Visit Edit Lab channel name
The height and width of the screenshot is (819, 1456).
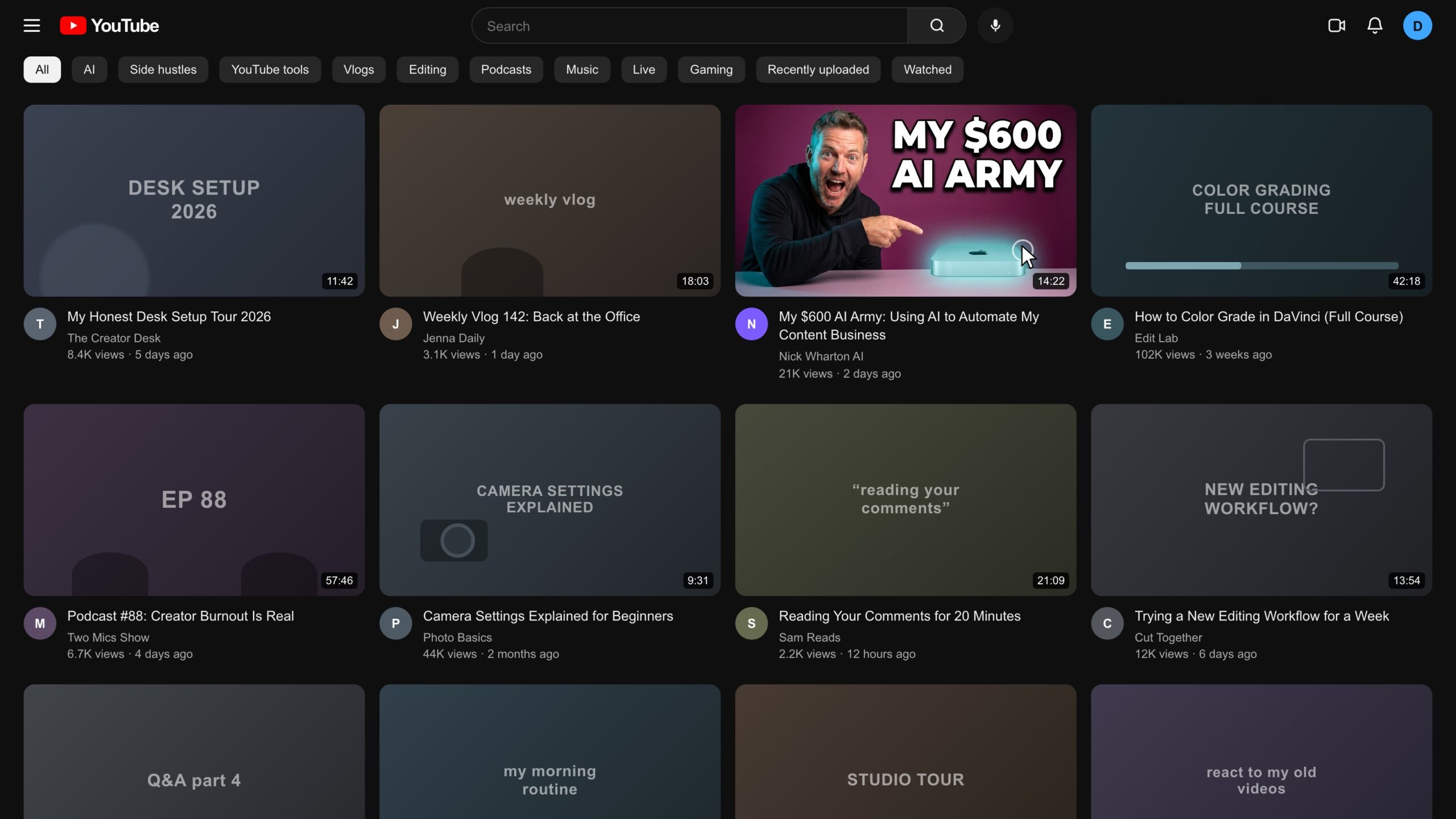tap(1156, 338)
